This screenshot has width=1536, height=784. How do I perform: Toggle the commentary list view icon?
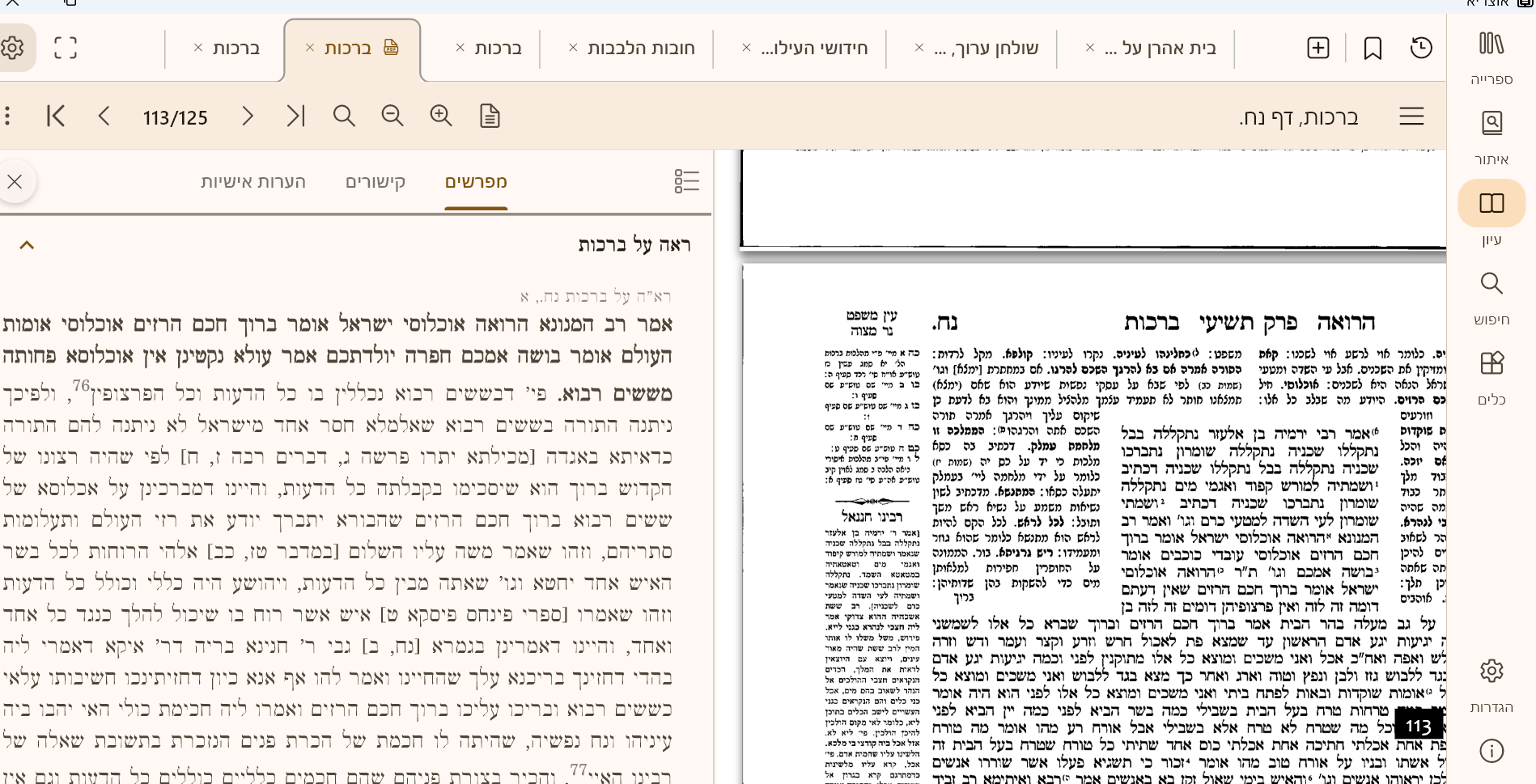pyautogui.click(x=686, y=181)
